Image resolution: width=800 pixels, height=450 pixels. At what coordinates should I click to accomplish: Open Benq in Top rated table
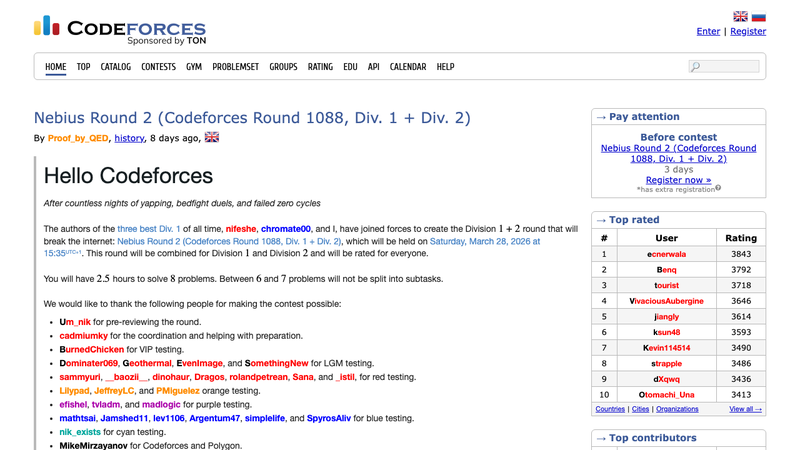pyautogui.click(x=666, y=270)
